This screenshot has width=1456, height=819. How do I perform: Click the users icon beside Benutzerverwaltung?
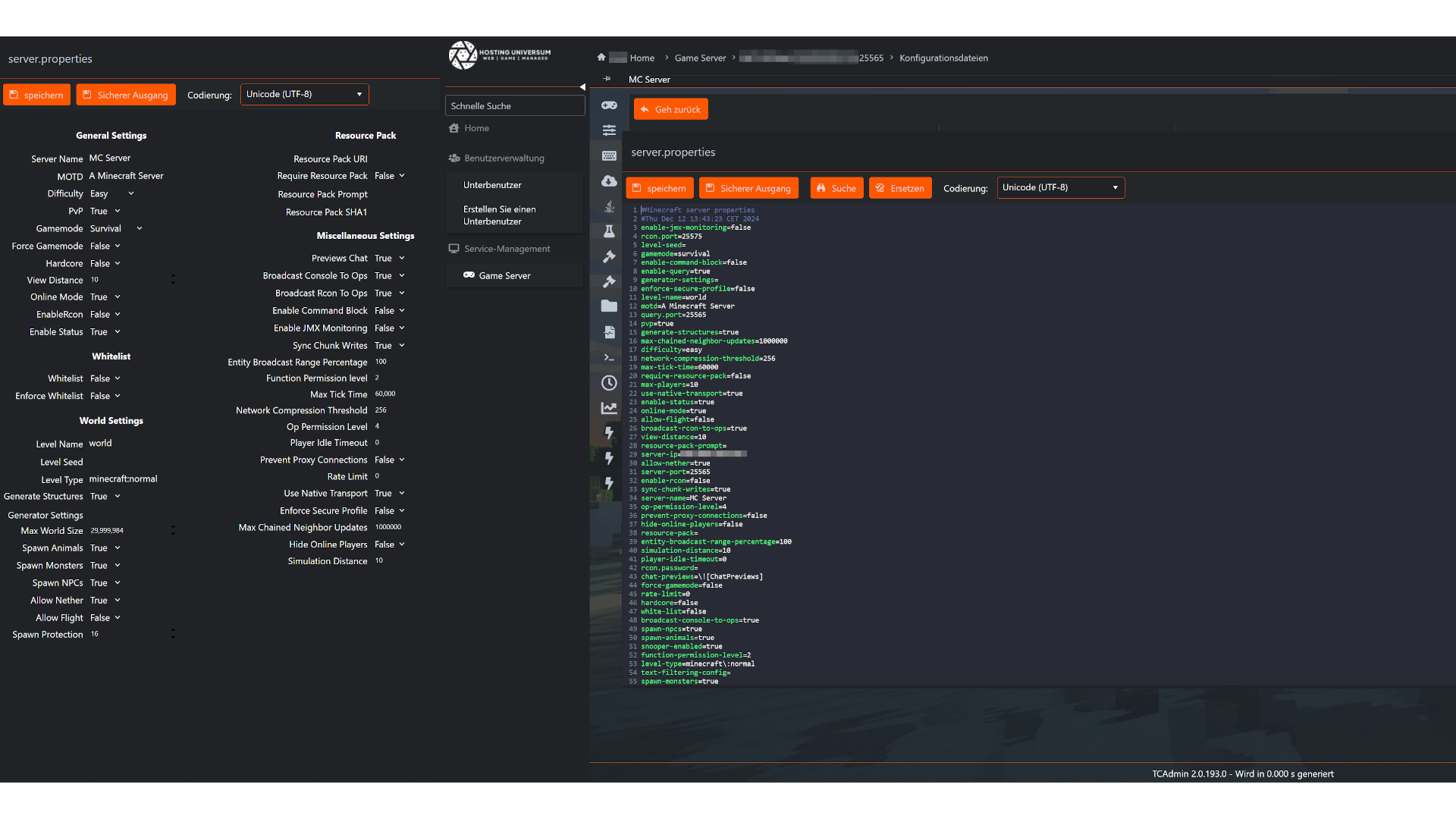pyautogui.click(x=454, y=158)
